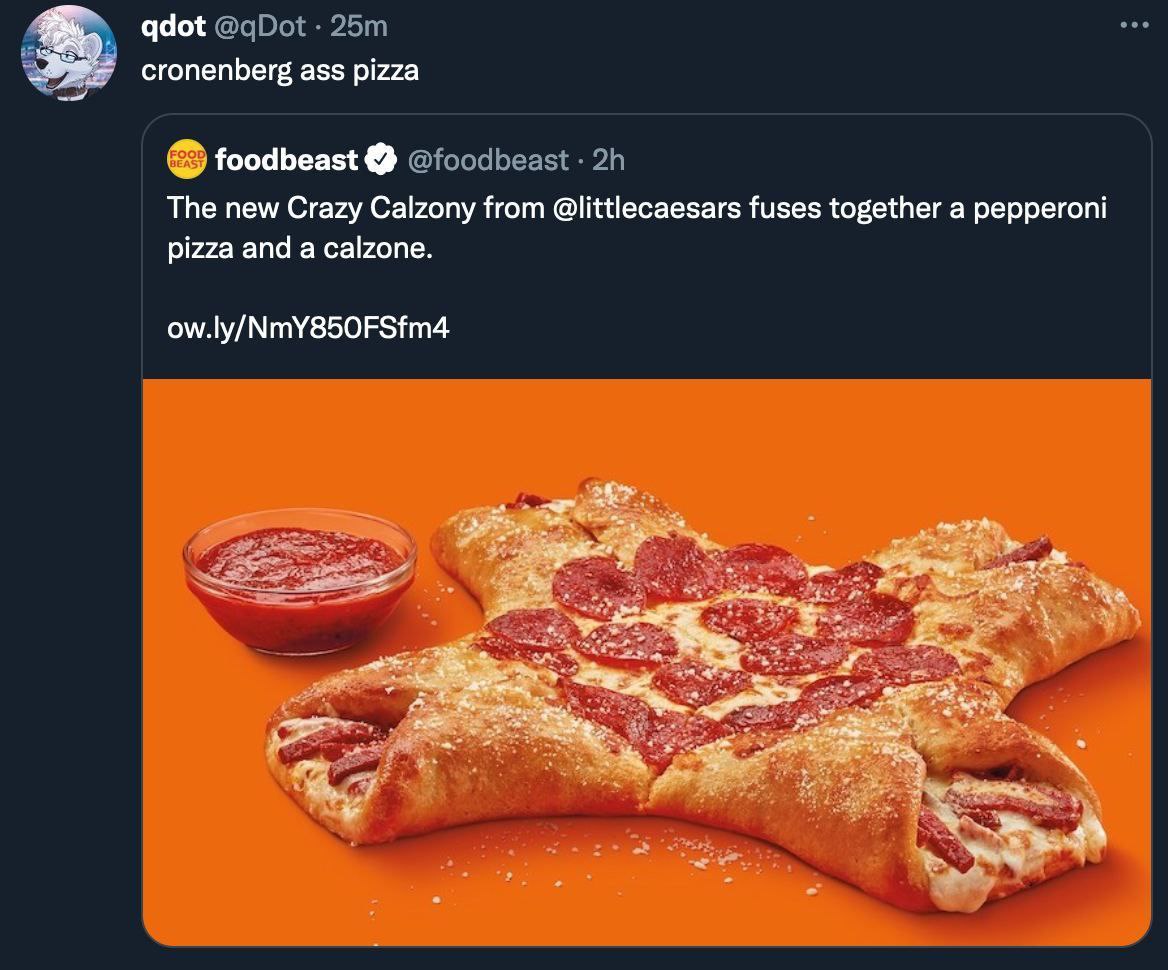This screenshot has height=970, width=1168.
Task: Click the words "fuses together a pepperoni"
Action: 928,208
